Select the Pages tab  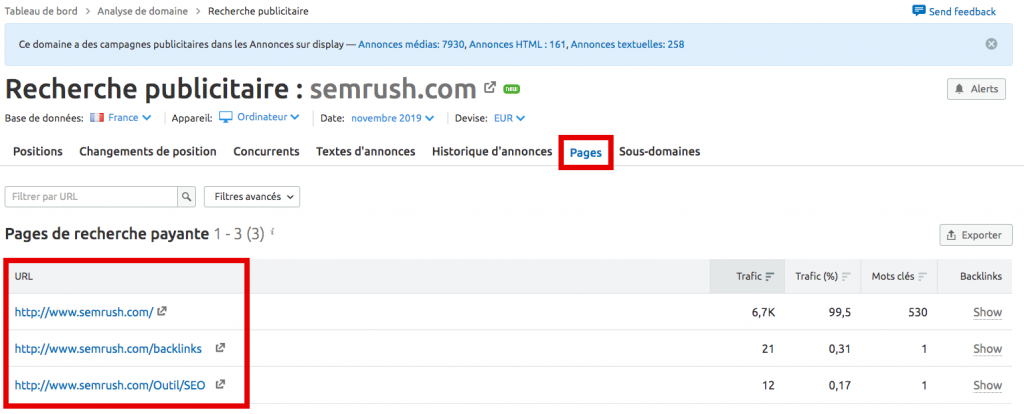tap(586, 153)
